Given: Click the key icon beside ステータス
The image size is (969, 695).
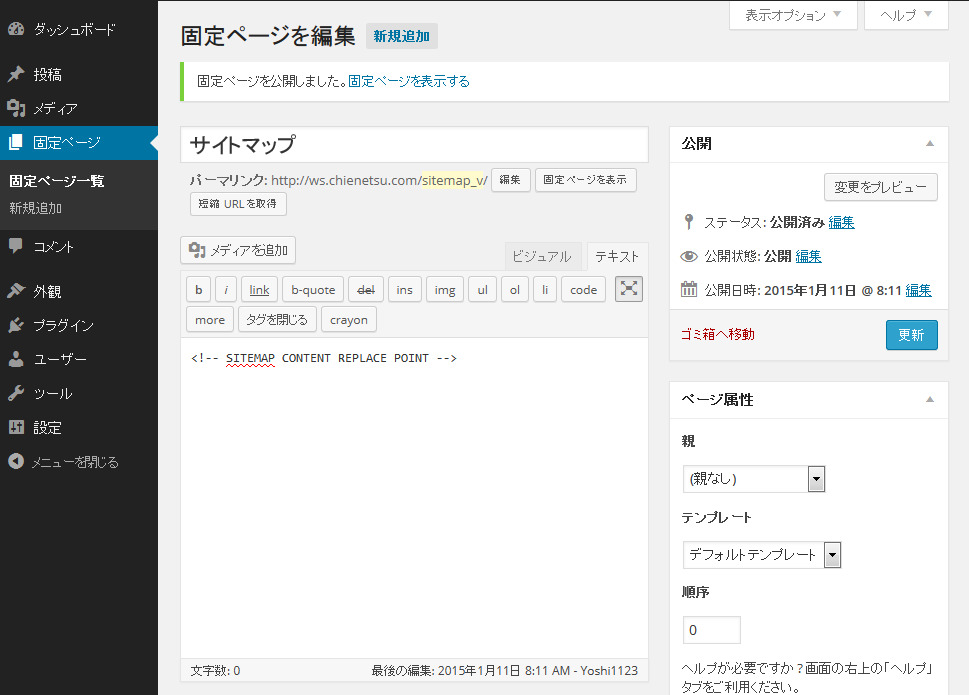Looking at the screenshot, I should coord(688,222).
